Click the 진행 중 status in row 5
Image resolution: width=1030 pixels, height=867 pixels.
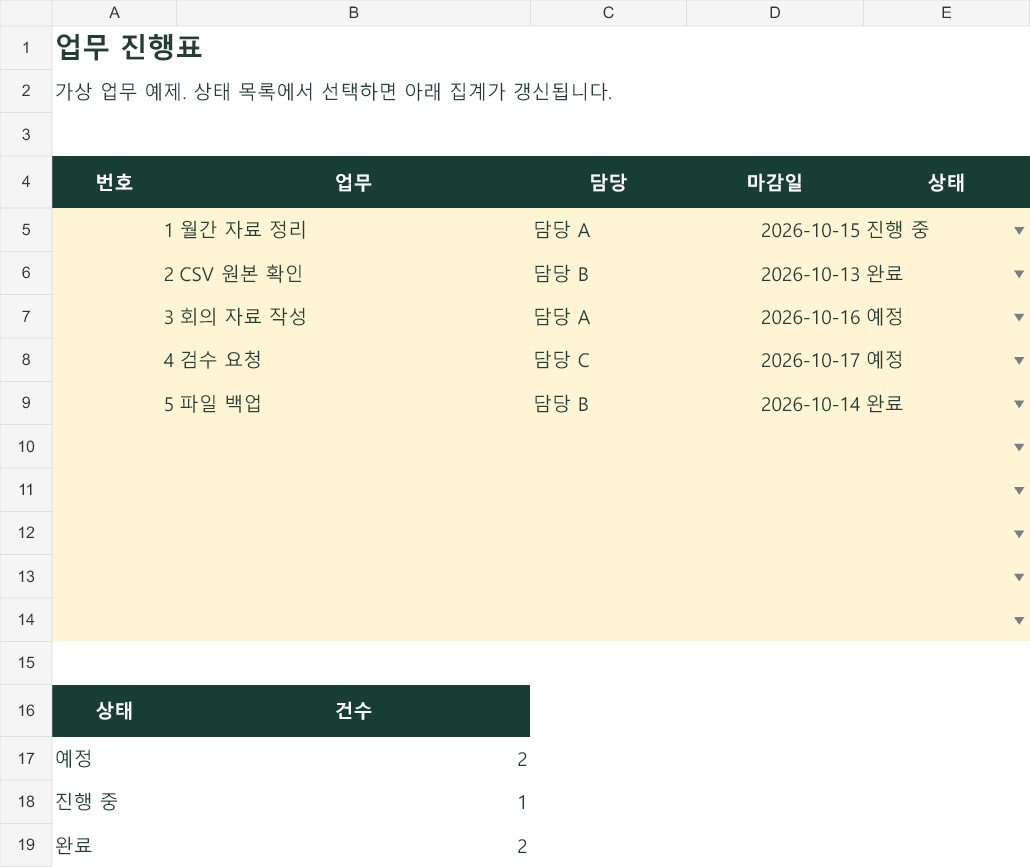coord(897,230)
